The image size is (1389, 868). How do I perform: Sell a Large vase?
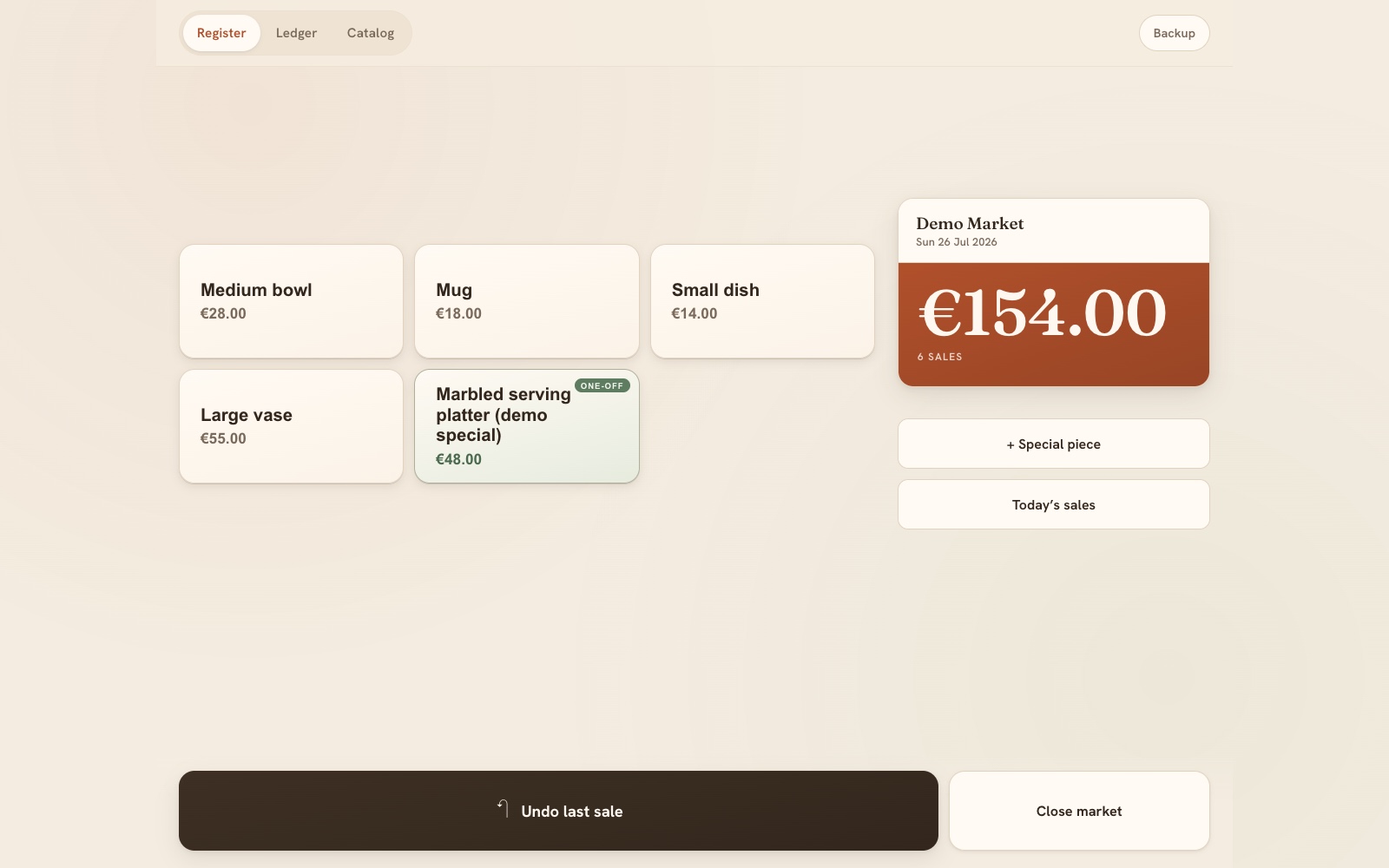tap(291, 426)
